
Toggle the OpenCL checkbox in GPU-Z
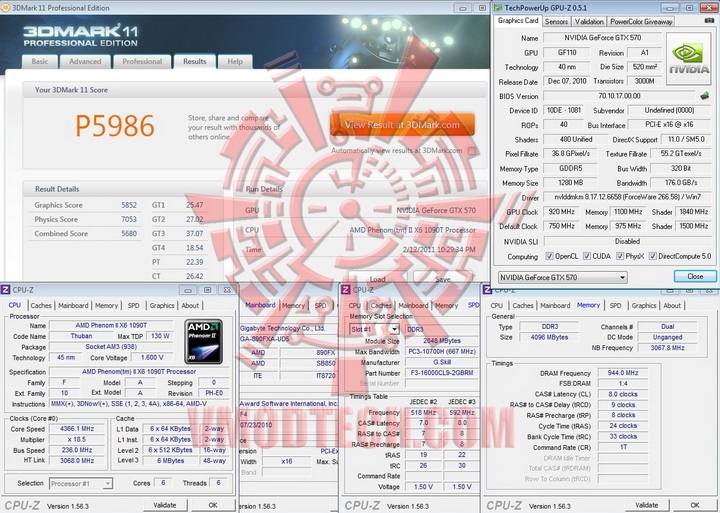coord(549,256)
